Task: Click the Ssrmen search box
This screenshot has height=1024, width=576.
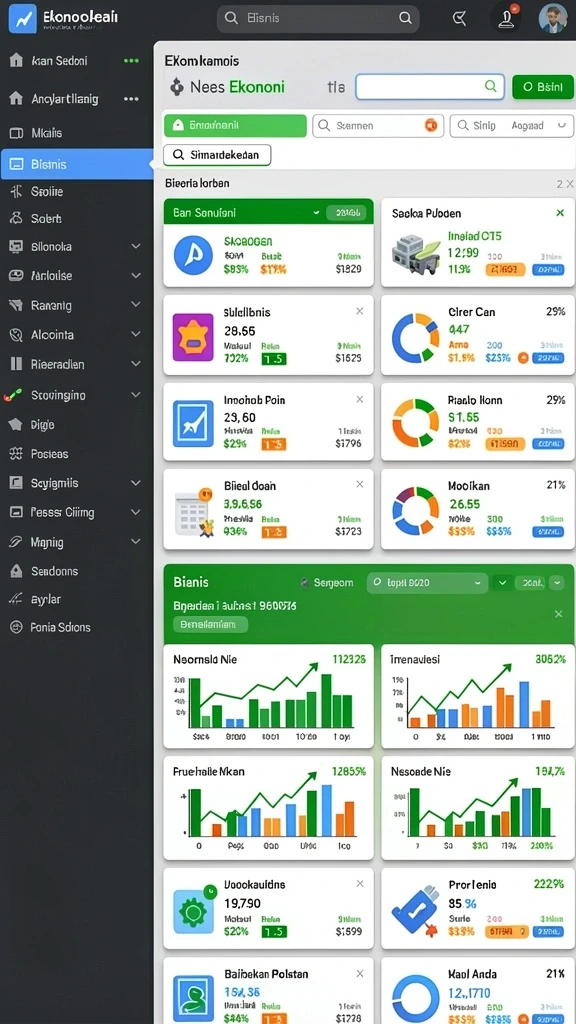Action: point(378,125)
